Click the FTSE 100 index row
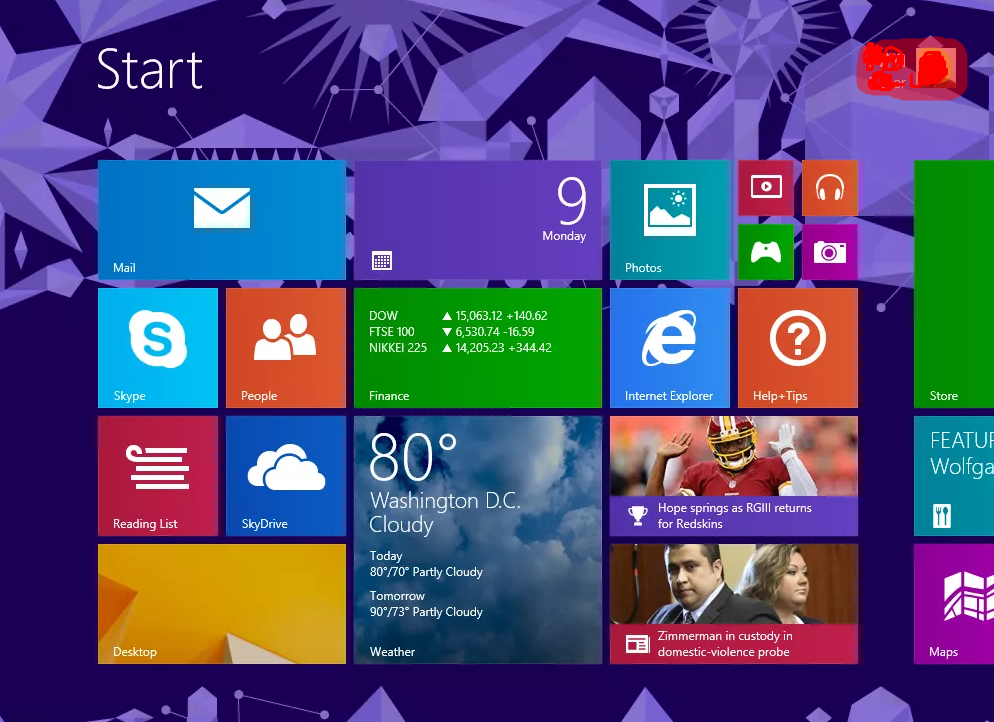 coord(451,332)
